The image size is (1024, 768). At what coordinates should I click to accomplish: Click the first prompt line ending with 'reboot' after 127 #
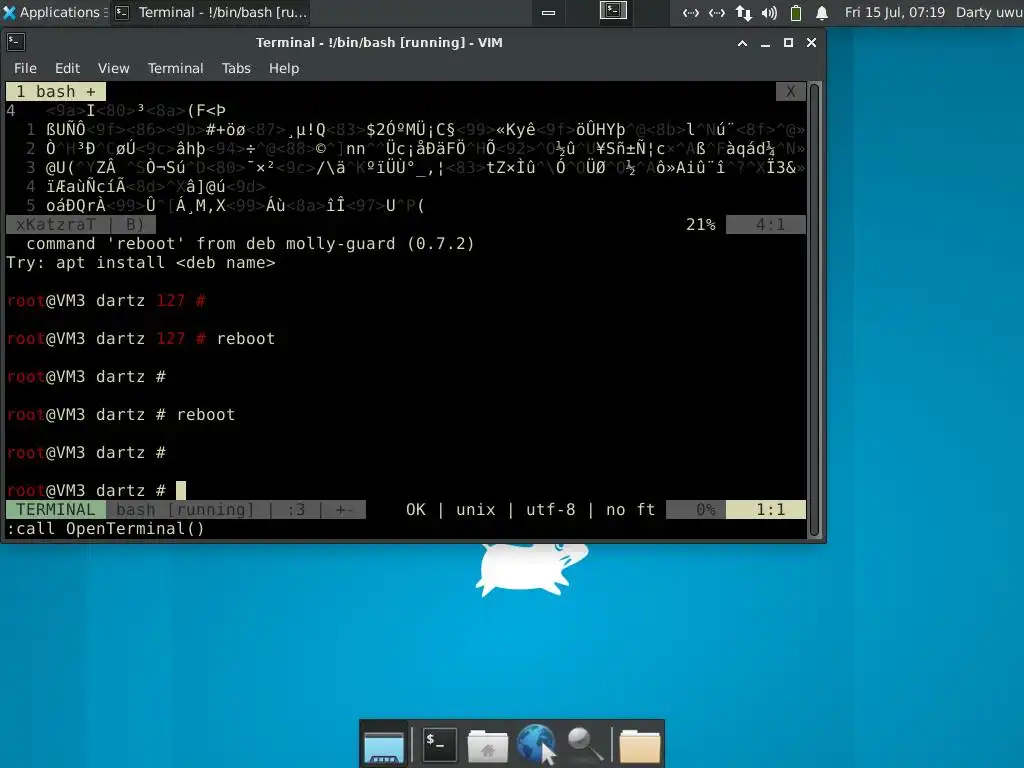click(x=141, y=338)
